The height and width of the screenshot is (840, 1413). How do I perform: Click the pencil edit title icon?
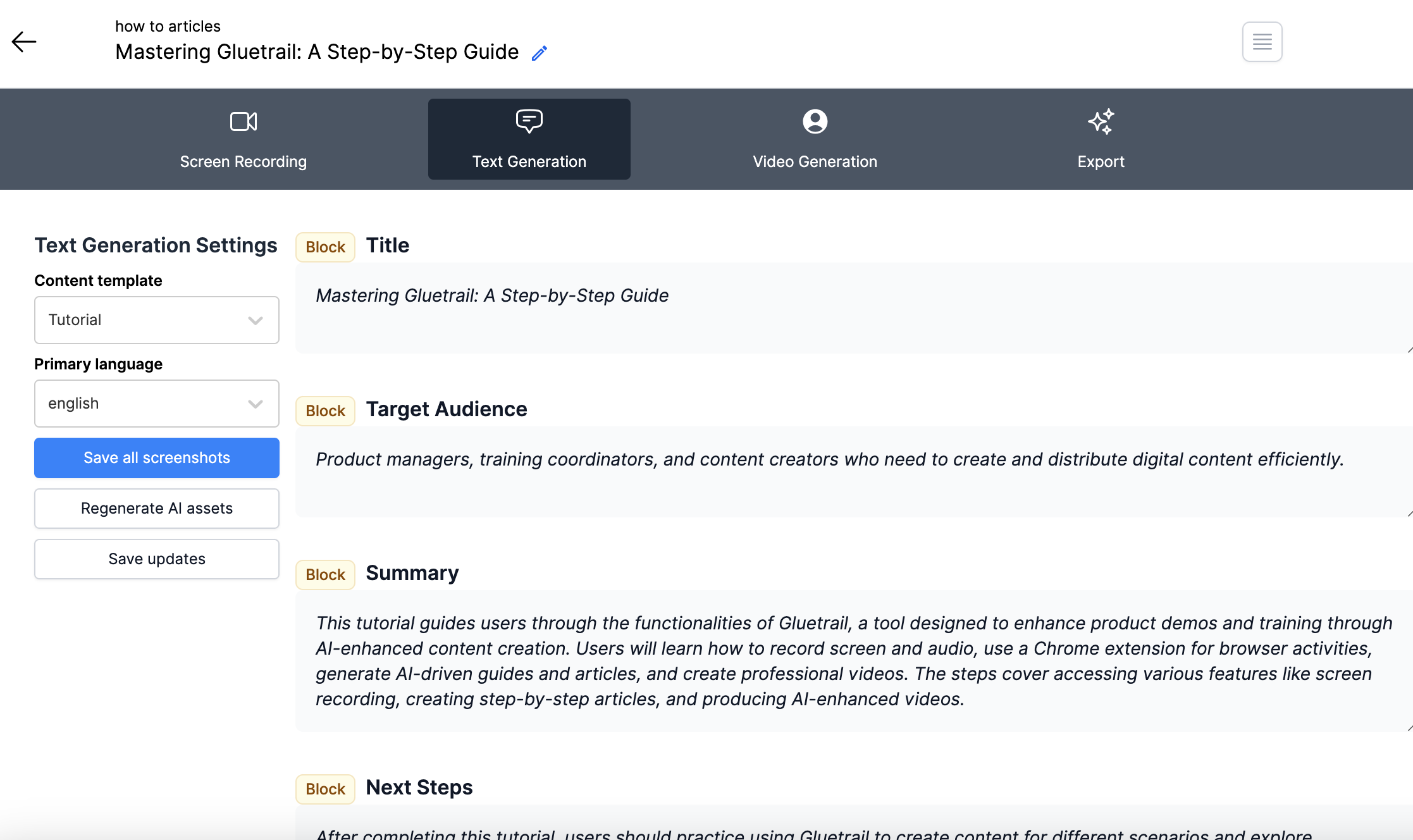click(540, 53)
